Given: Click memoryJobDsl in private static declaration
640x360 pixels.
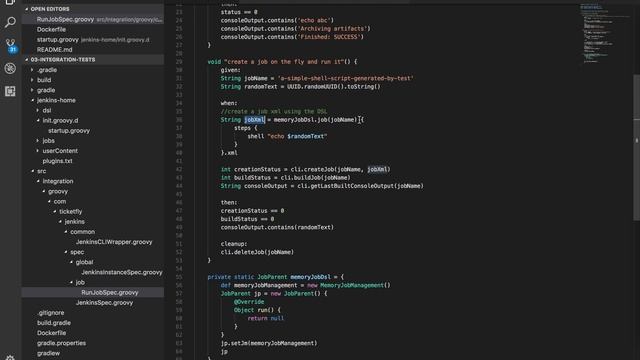Looking at the screenshot, I should click(310, 277).
